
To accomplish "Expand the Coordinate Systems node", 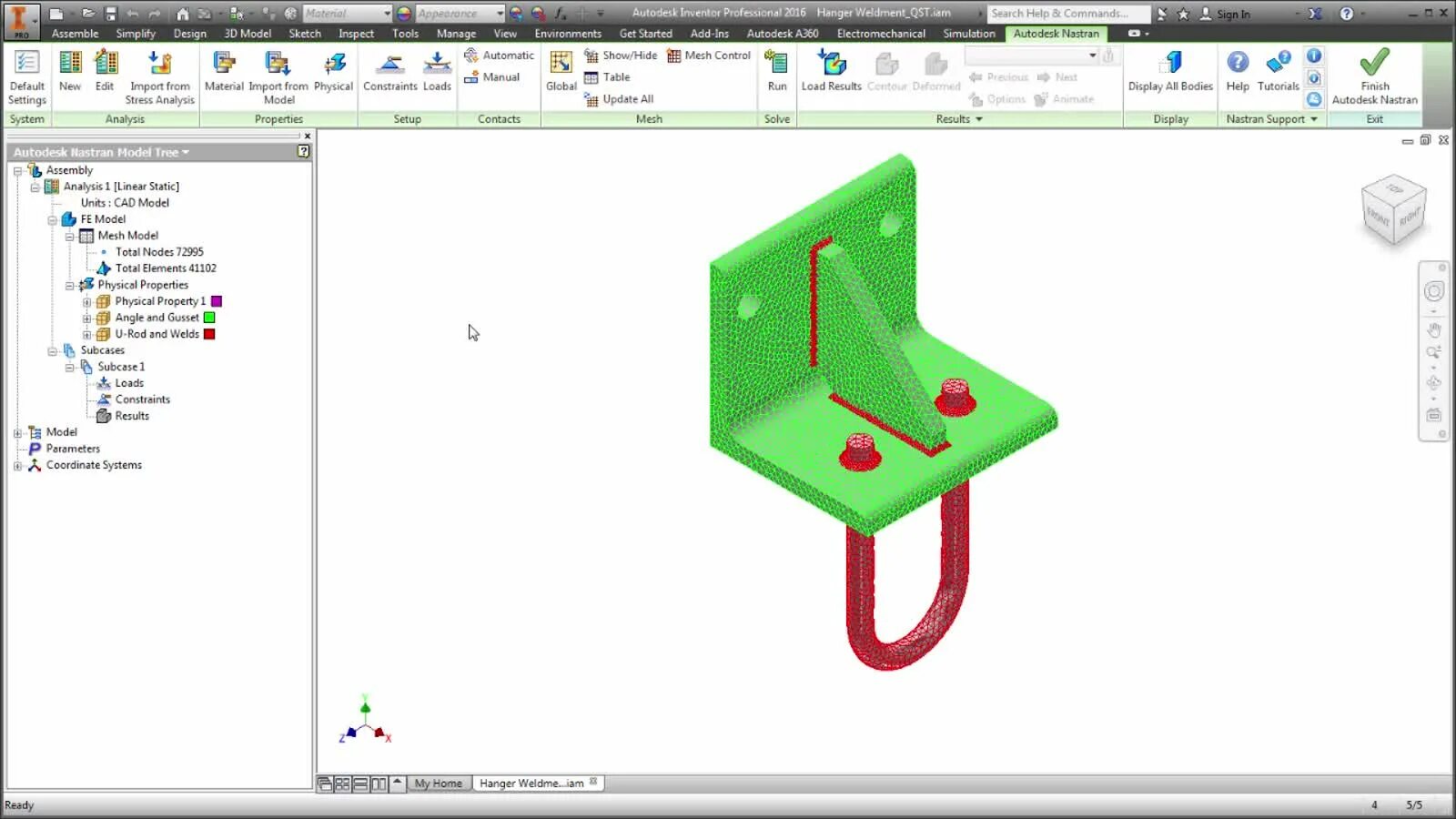I will 17,465.
